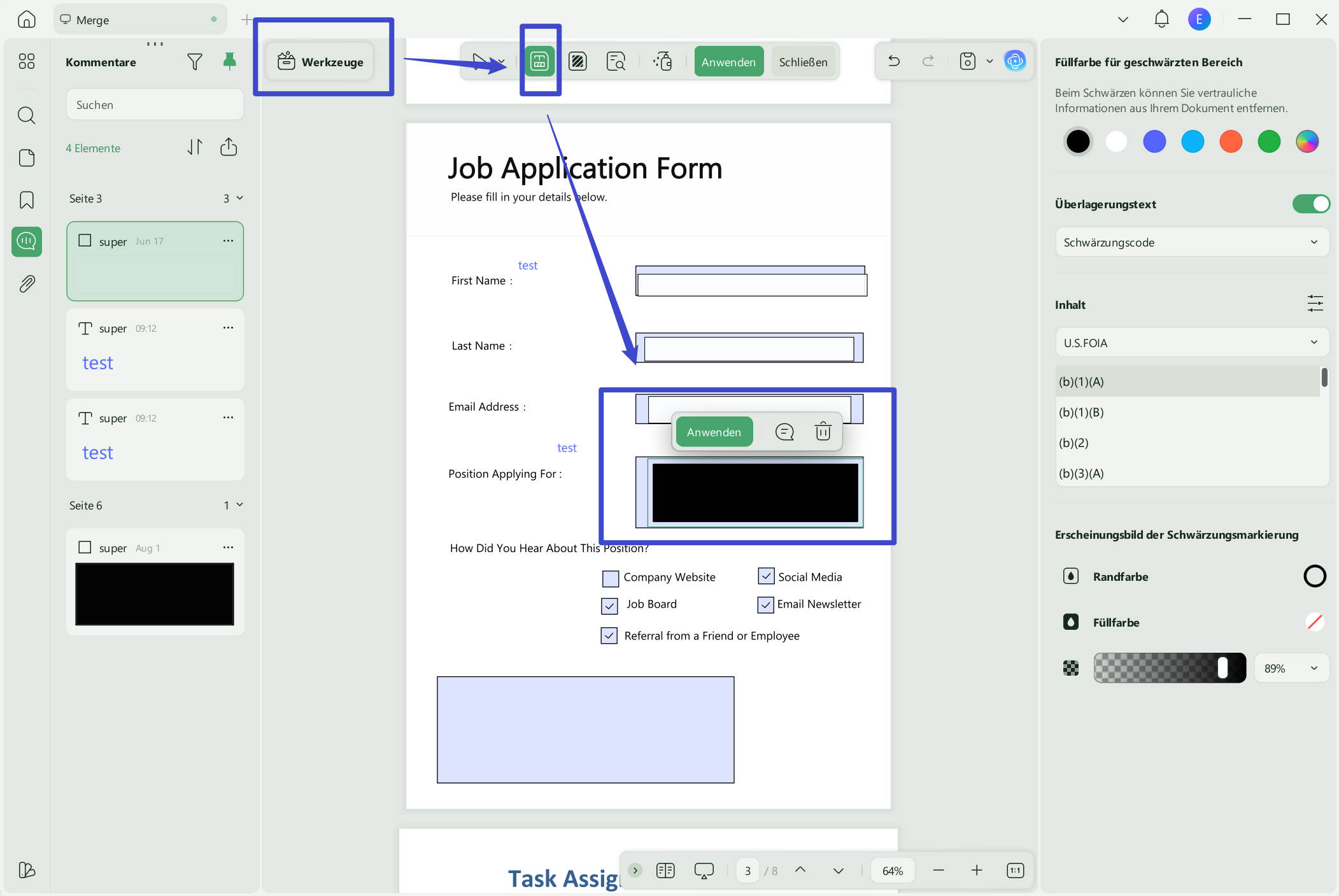Click Anwenden on the floating redaction popup
The image size is (1339, 896).
pyautogui.click(x=714, y=432)
